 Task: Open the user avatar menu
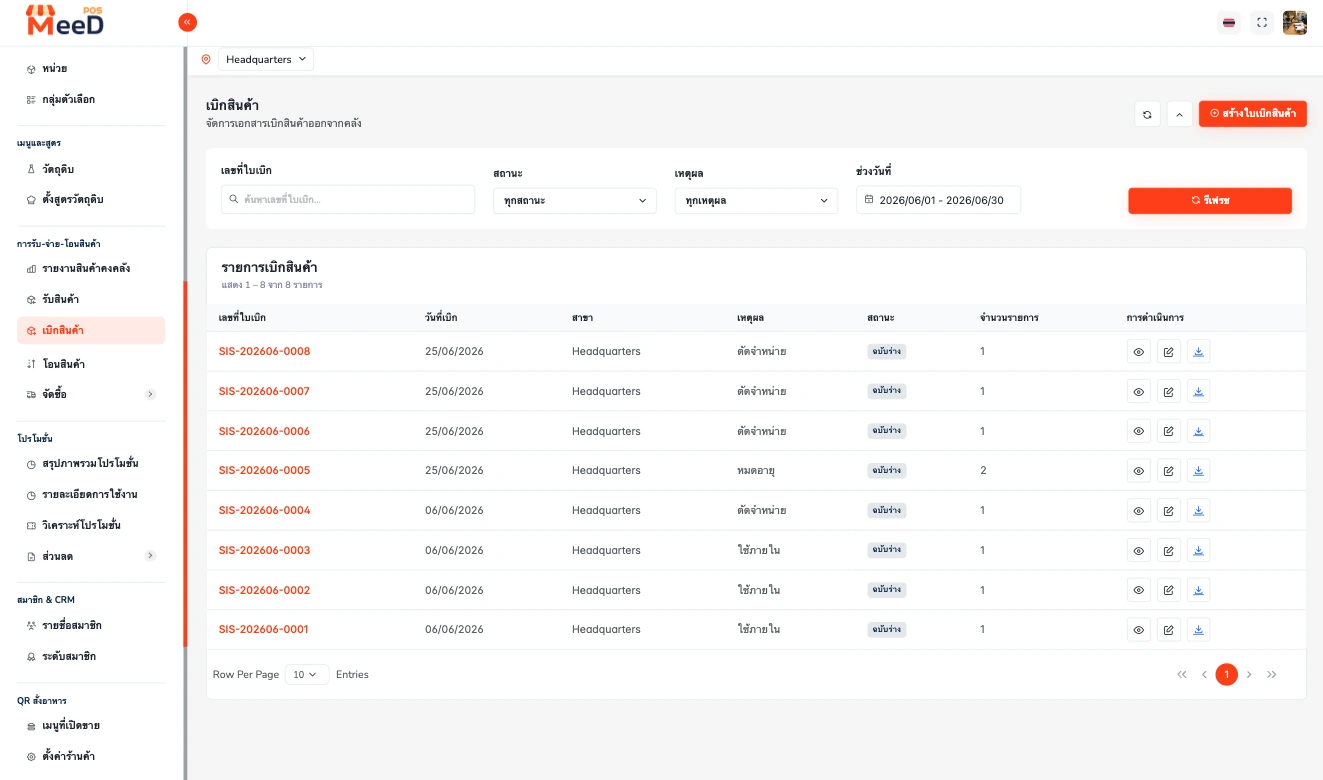pos(1295,23)
